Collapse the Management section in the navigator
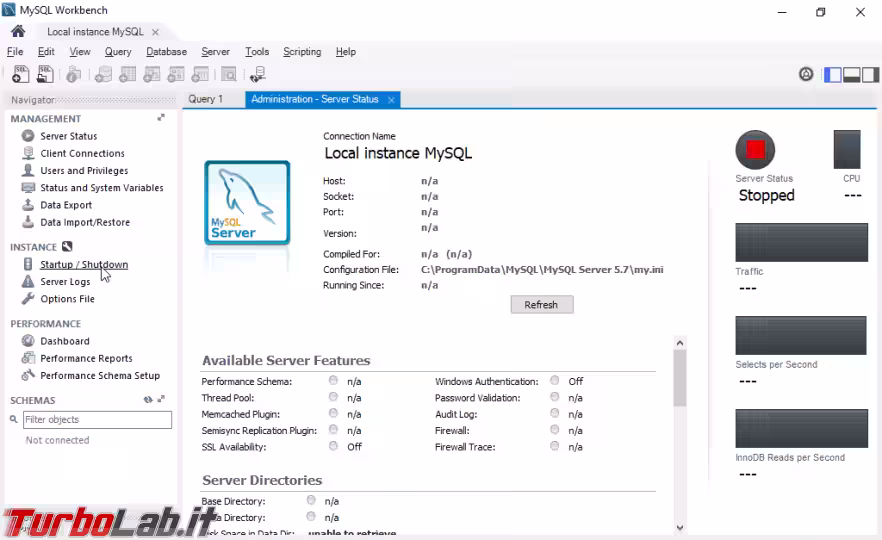882x540 pixels. [161, 118]
